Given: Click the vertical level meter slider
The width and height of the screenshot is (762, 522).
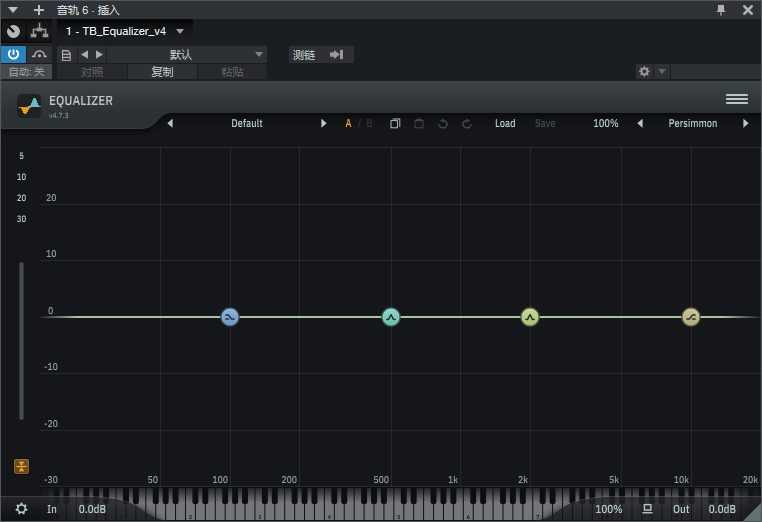Looking at the screenshot, I should pos(21,340).
